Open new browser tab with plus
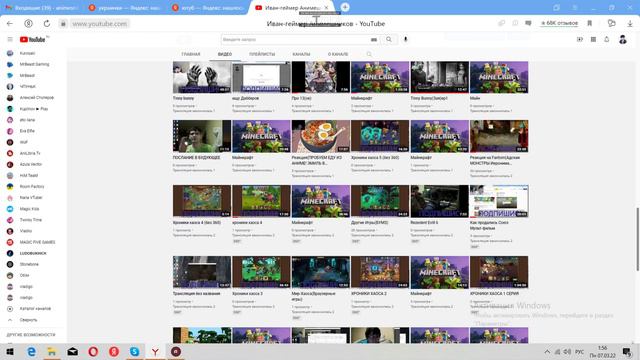The image size is (640, 360). click(345, 7)
